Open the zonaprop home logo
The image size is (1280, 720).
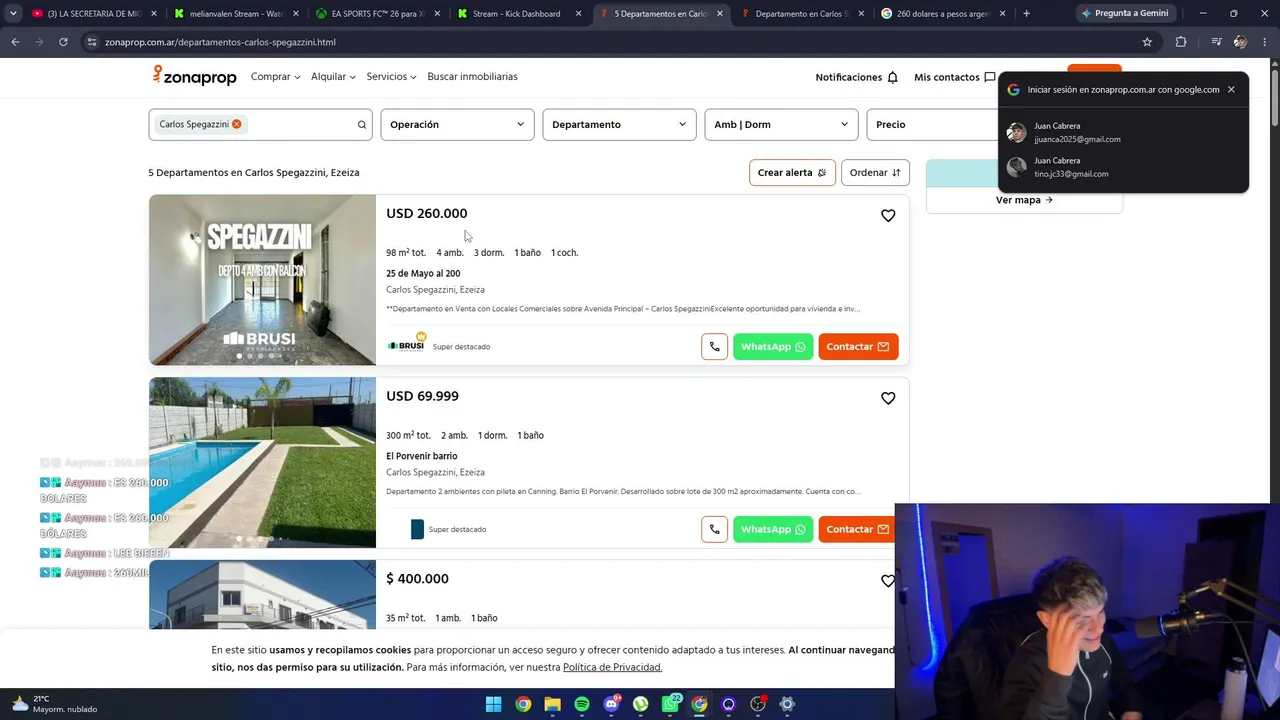194,76
